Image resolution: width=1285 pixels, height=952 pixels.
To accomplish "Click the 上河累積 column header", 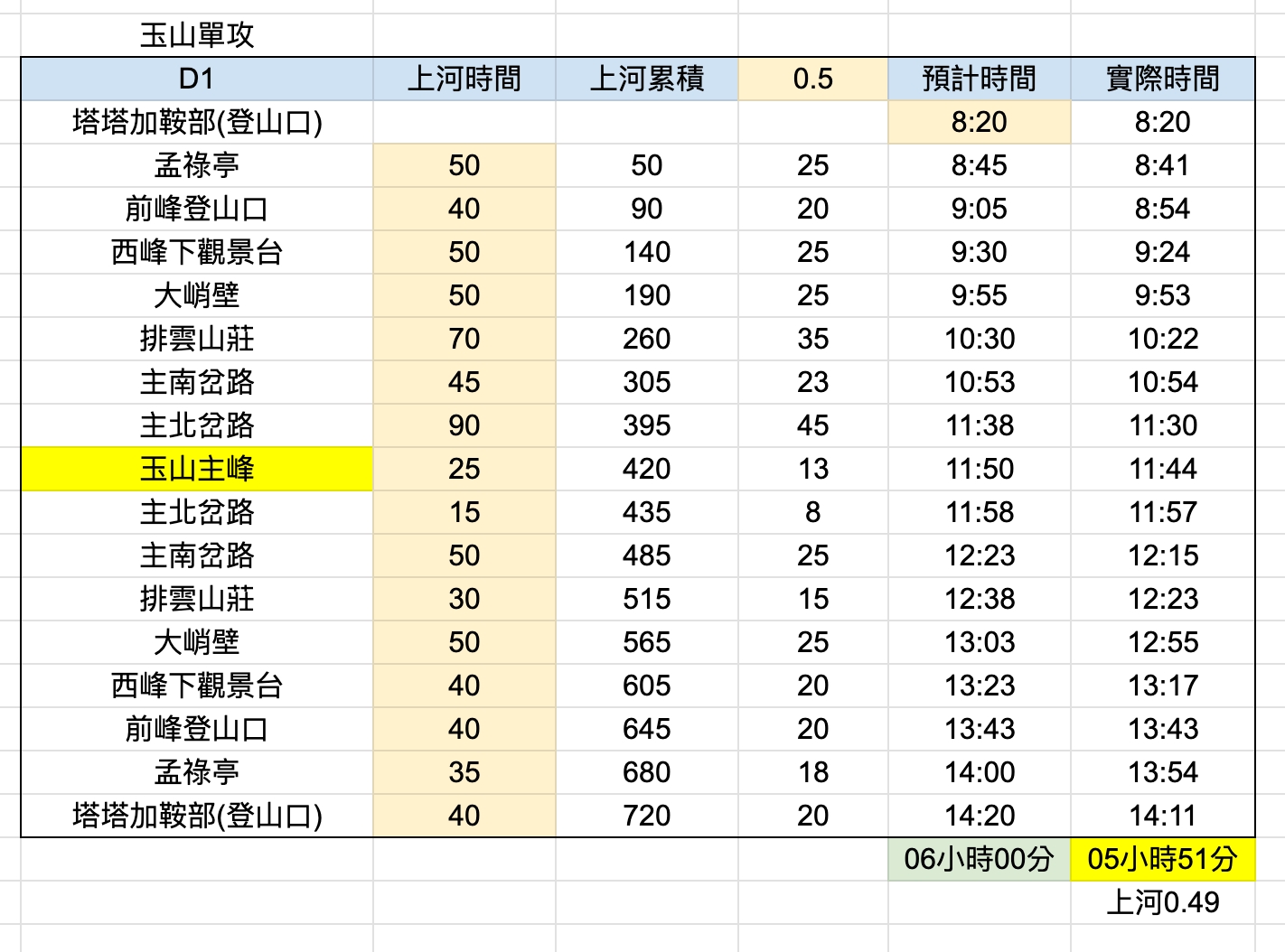I will (647, 79).
